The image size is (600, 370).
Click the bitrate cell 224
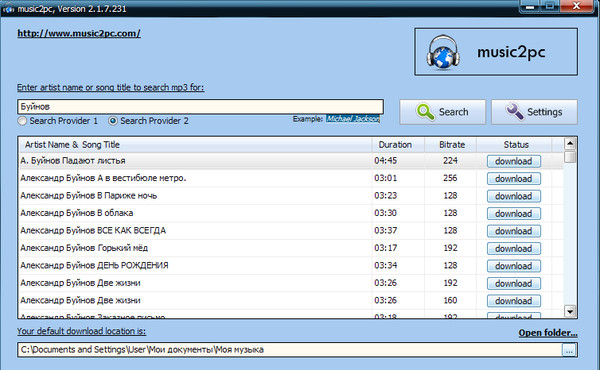coord(450,161)
